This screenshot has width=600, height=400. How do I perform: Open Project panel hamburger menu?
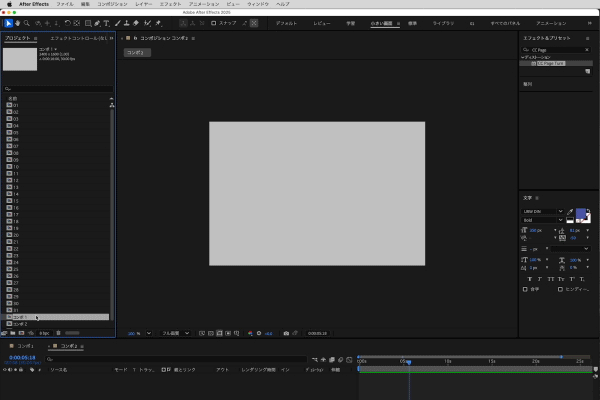click(35, 38)
